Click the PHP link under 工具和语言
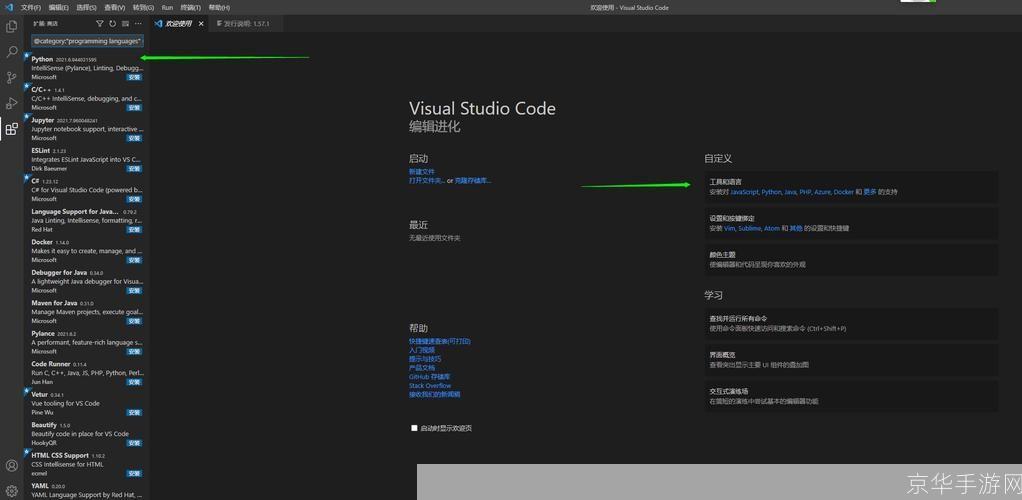 806,192
